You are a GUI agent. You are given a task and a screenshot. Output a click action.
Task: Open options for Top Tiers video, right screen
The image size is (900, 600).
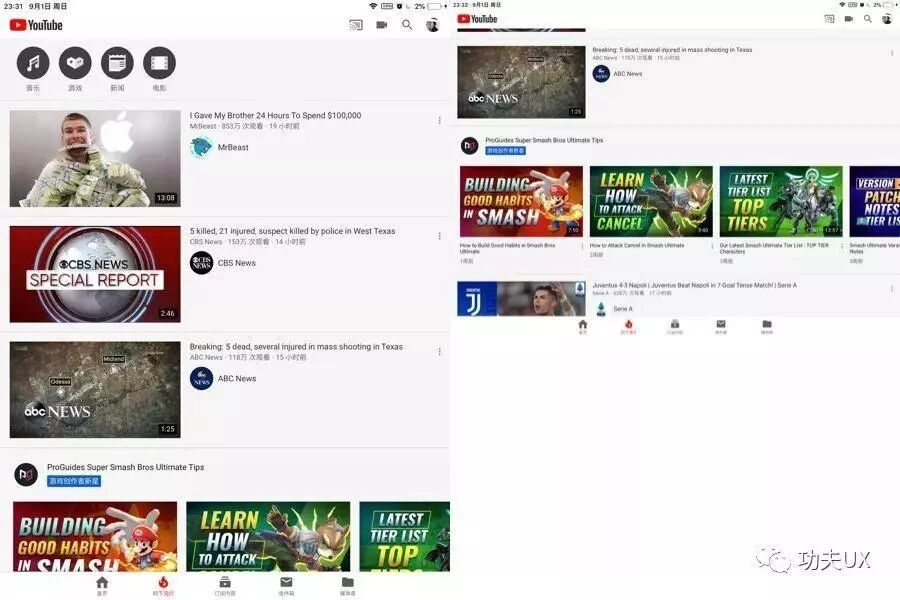pos(842,246)
